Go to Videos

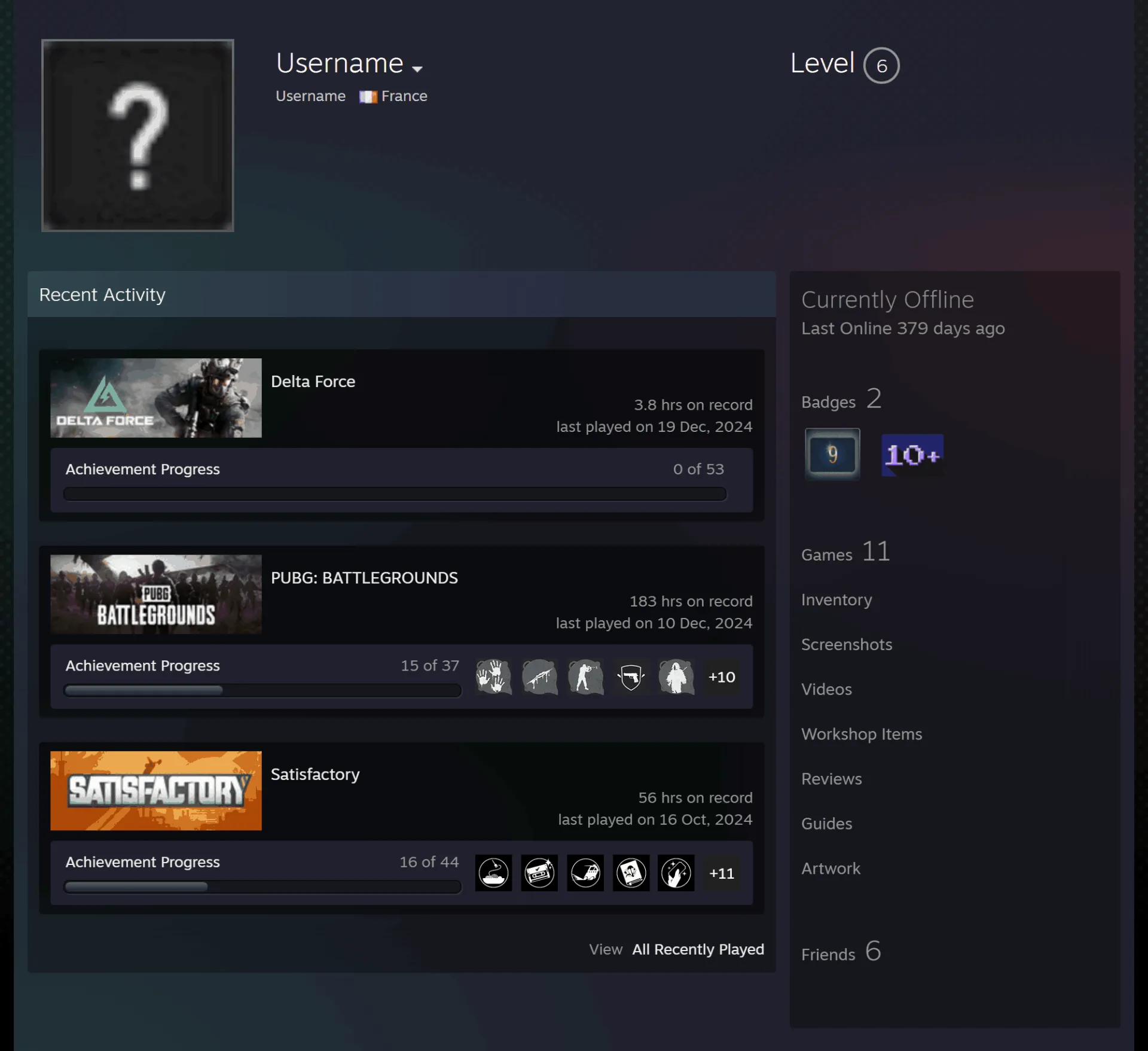[x=826, y=689]
